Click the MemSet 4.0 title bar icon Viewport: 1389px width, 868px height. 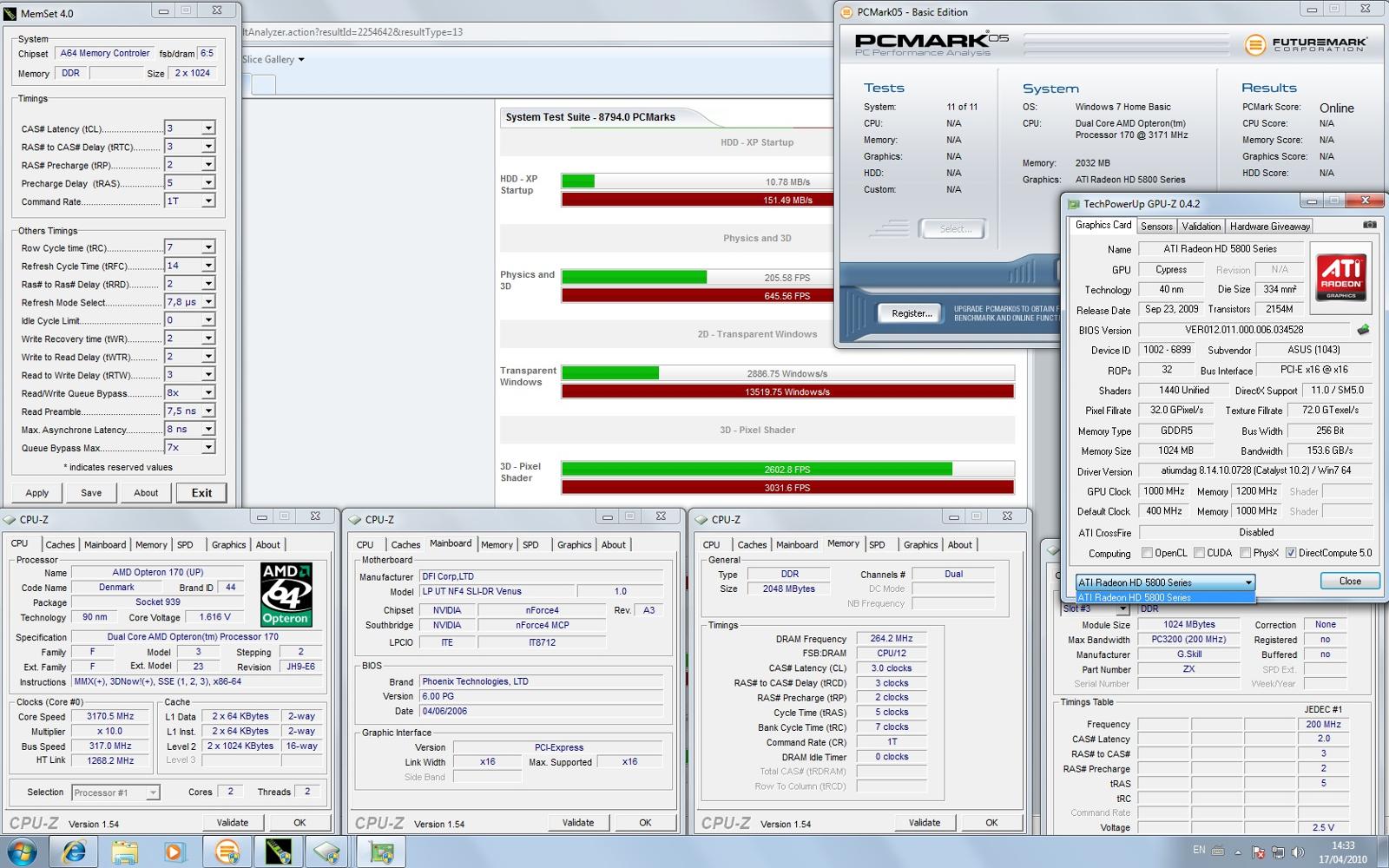pyautogui.click(x=10, y=13)
